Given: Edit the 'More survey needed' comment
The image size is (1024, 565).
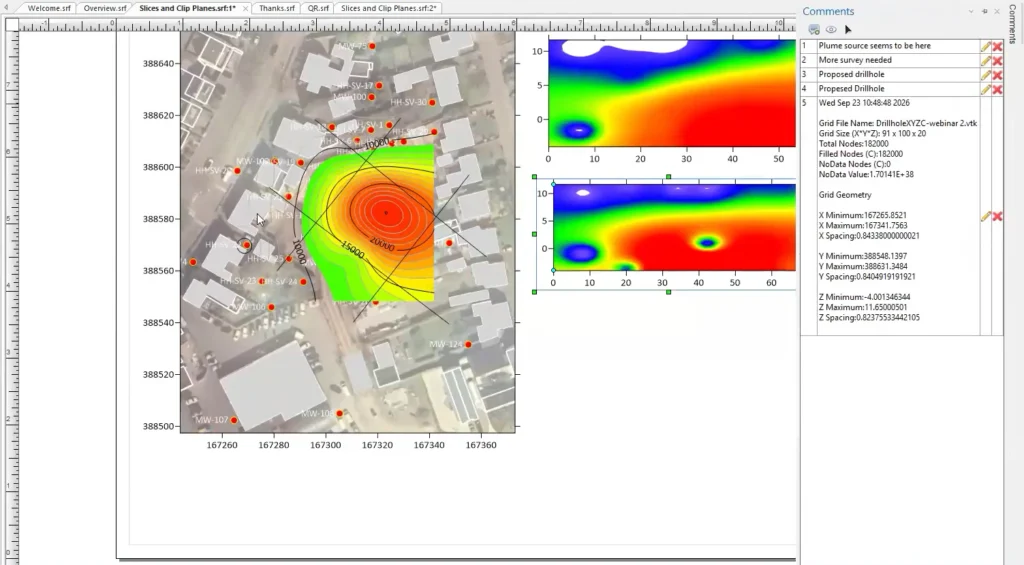Looking at the screenshot, I should click(x=985, y=61).
